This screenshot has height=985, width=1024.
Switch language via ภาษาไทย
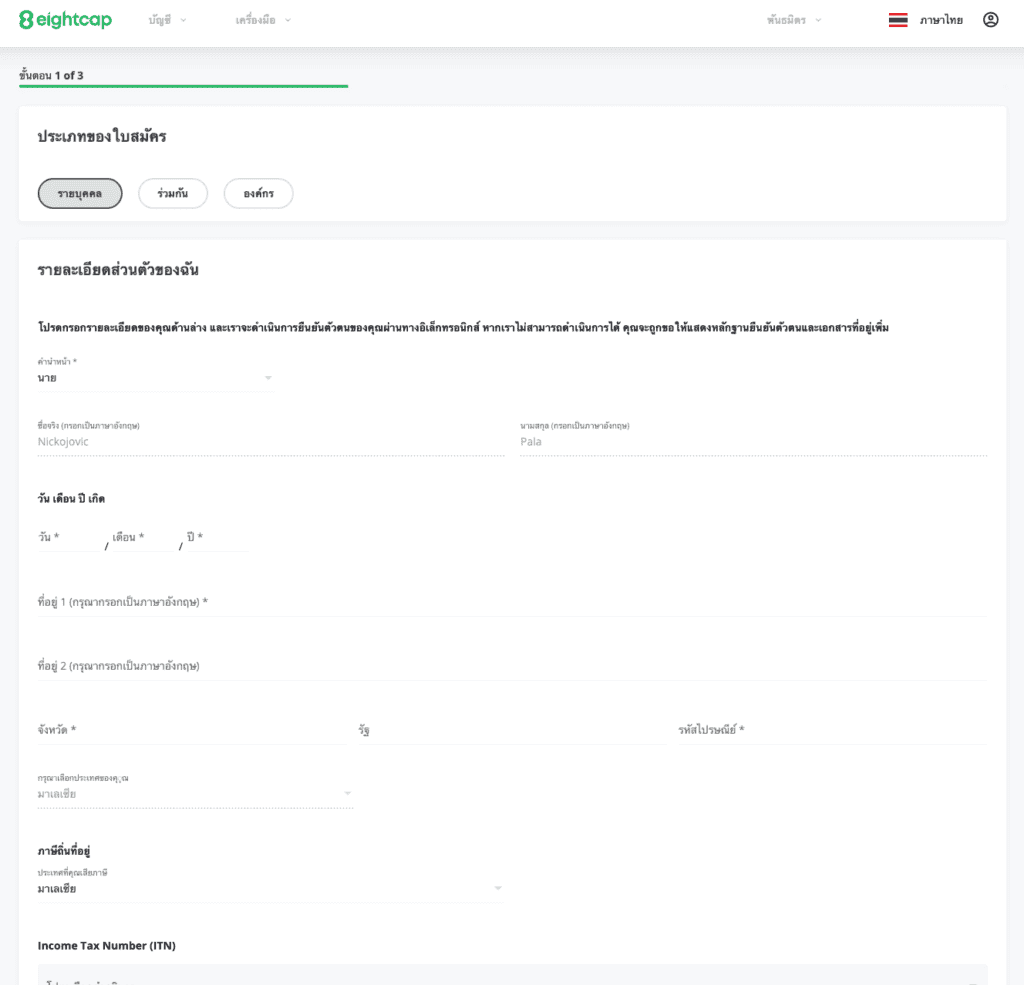coord(941,20)
